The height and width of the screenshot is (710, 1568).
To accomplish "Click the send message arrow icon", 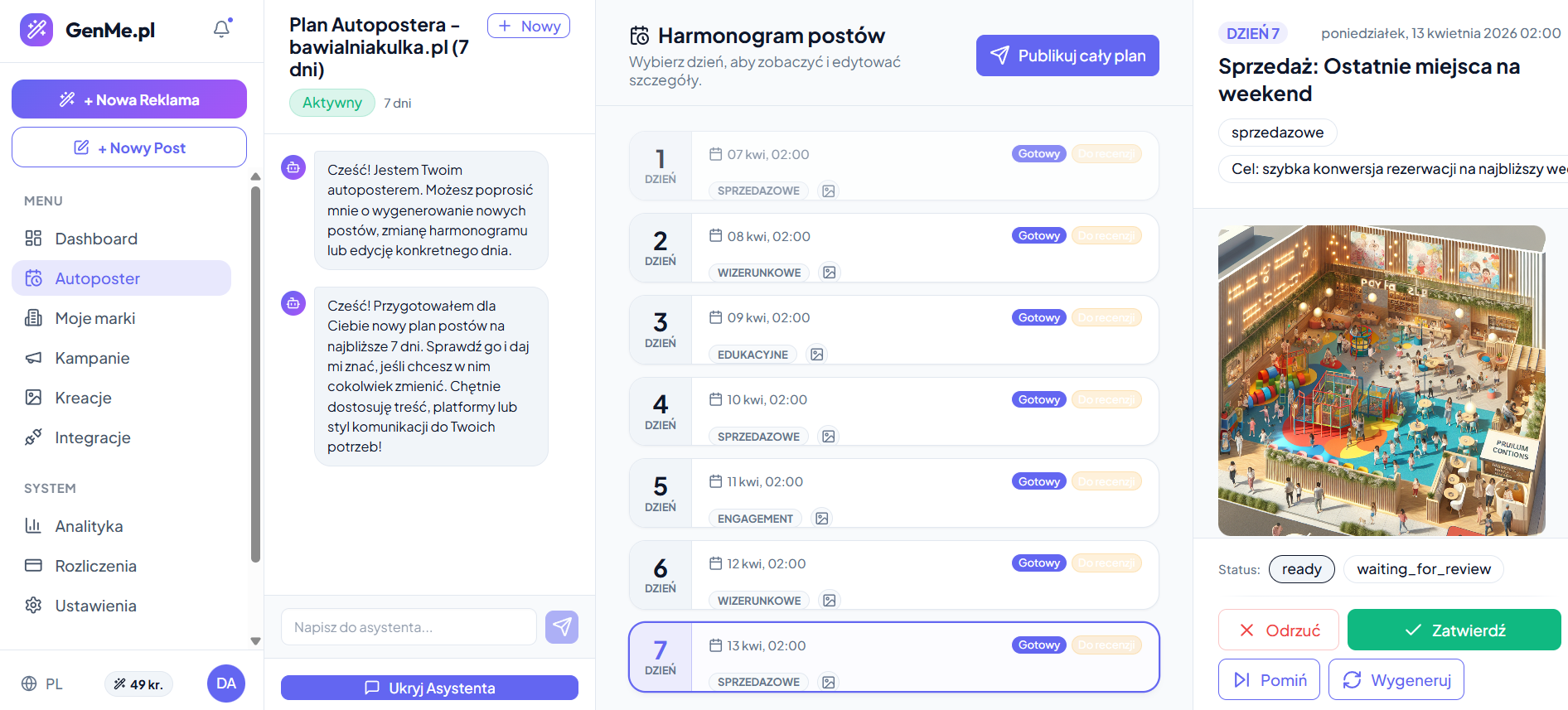I will click(561, 627).
